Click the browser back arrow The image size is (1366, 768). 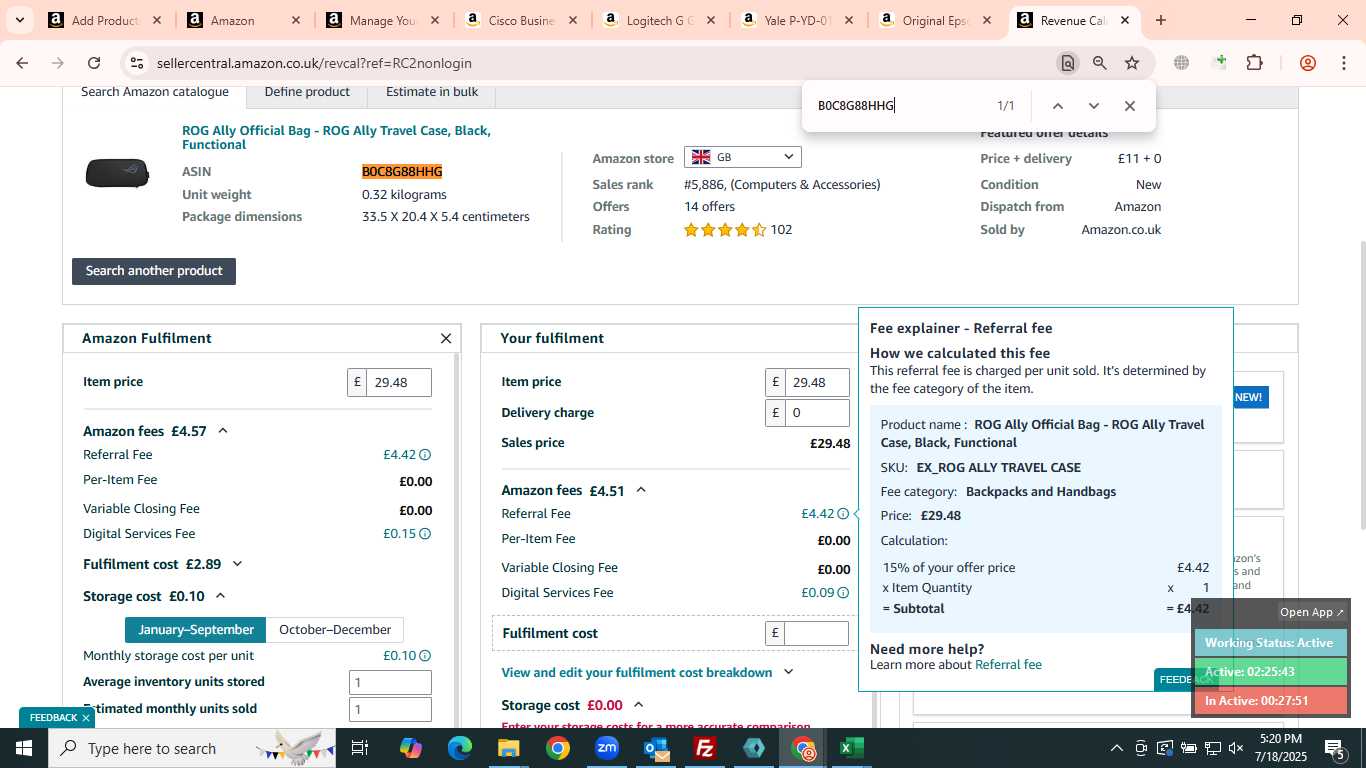[22, 63]
